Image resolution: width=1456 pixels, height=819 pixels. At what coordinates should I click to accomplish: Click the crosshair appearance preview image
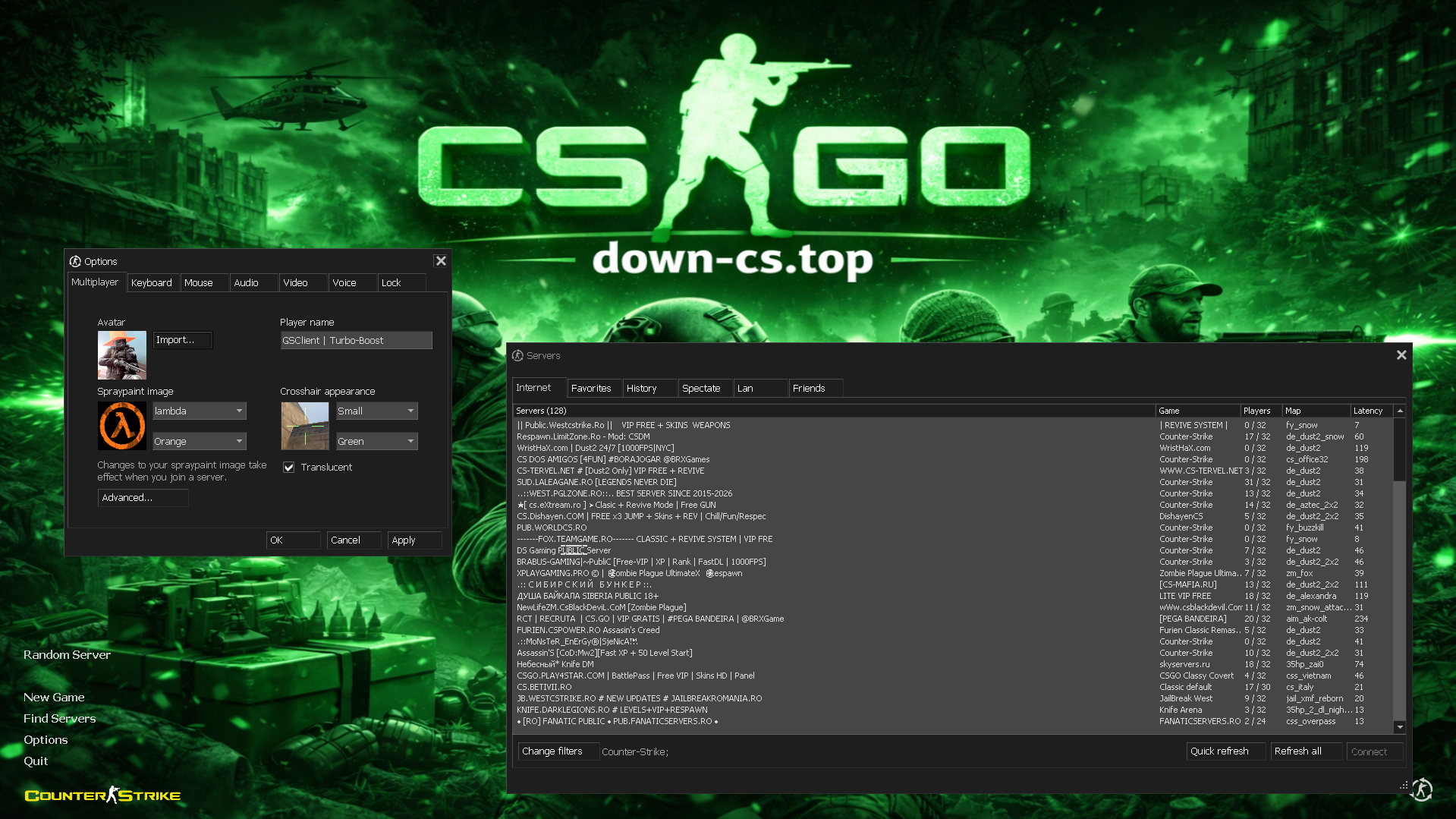coord(304,426)
